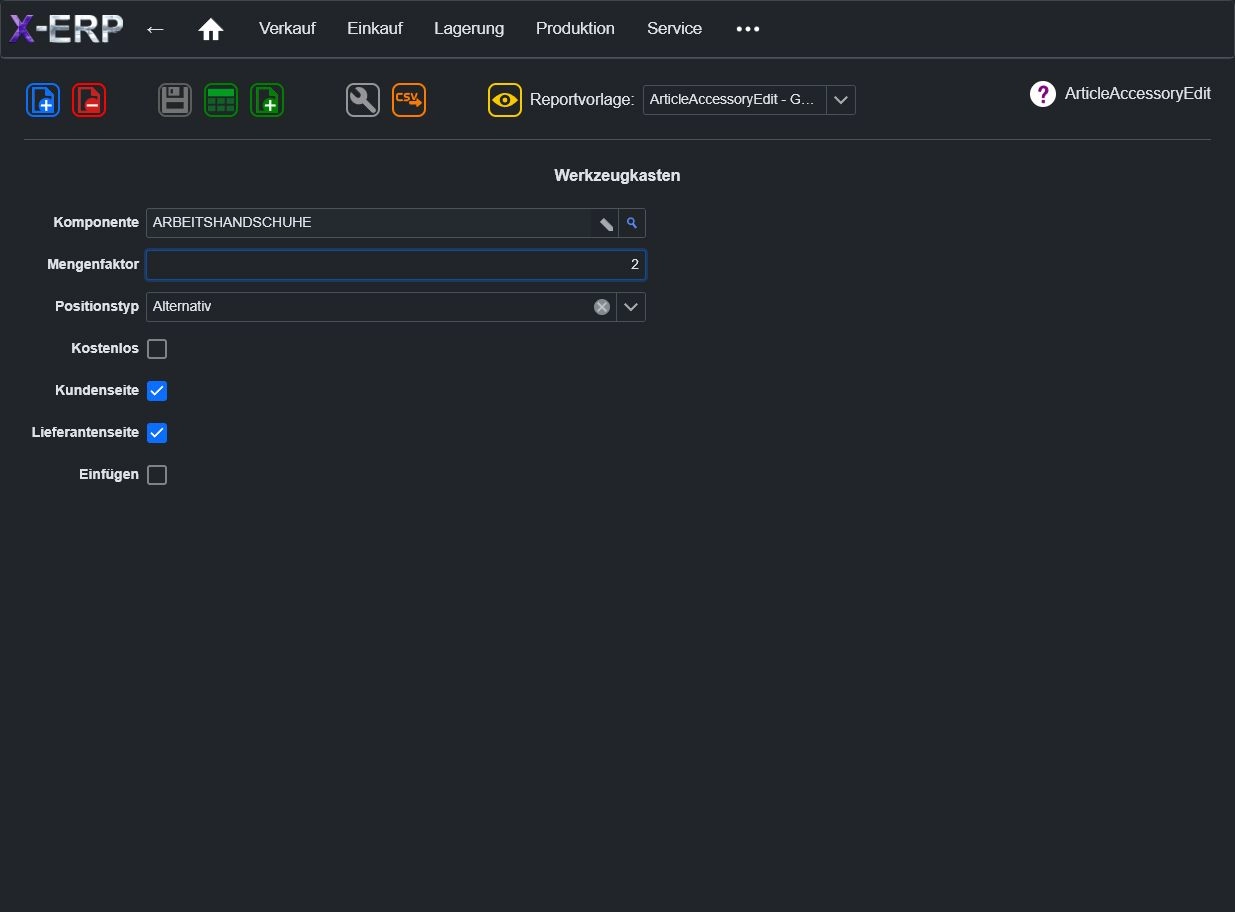Viewport: 1235px width, 912px height.
Task: Focus the Komponente ARBEITSHANDSCHUHE field
Action: (x=369, y=223)
